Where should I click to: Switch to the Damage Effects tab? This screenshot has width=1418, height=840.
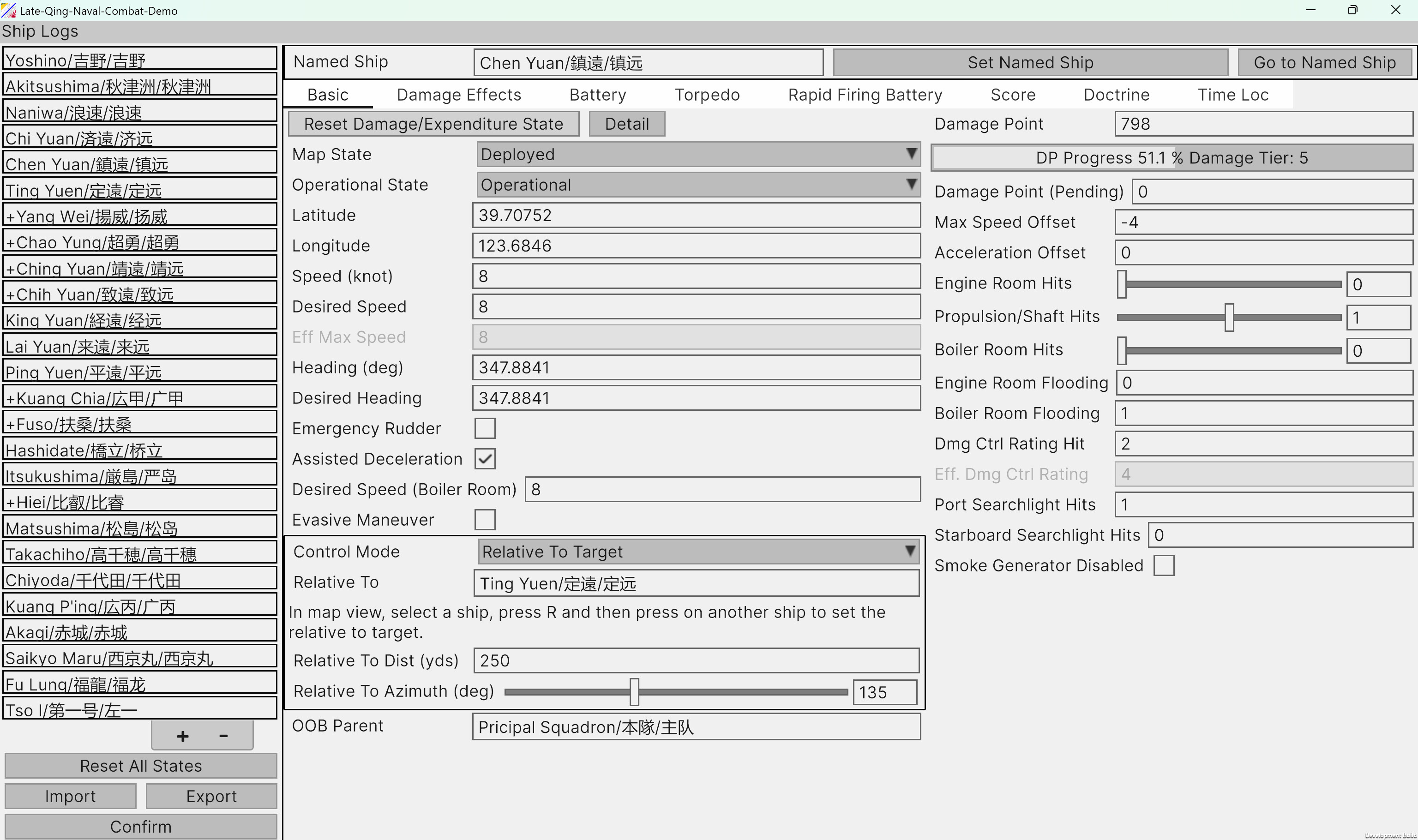click(x=459, y=95)
